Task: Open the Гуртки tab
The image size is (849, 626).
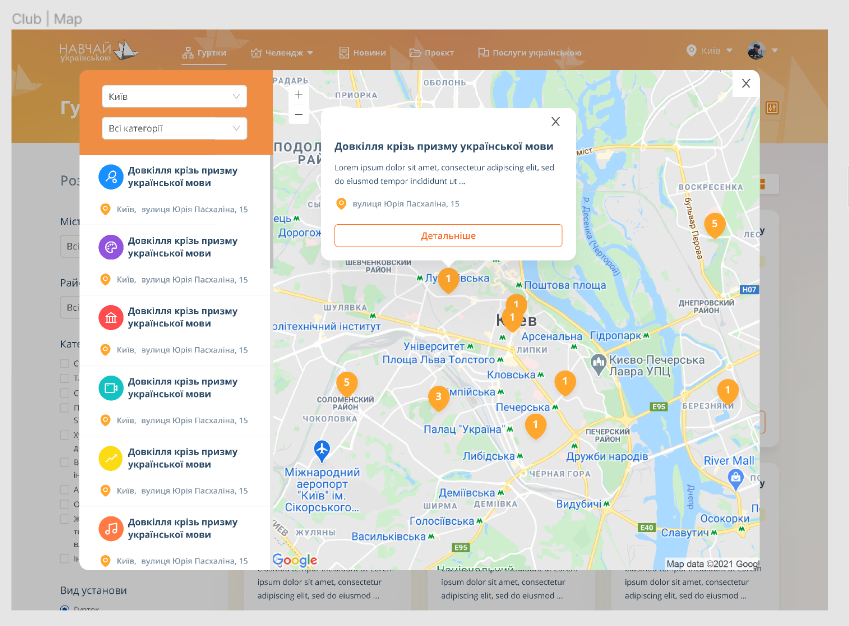Action: pos(204,53)
